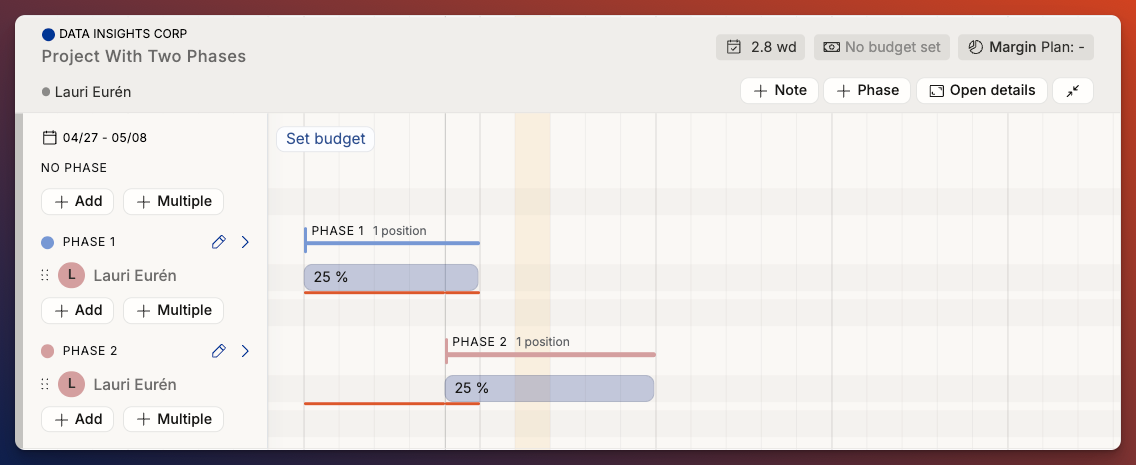Click the avatar L in Phase 2 row
1136x465 pixels.
point(72,384)
